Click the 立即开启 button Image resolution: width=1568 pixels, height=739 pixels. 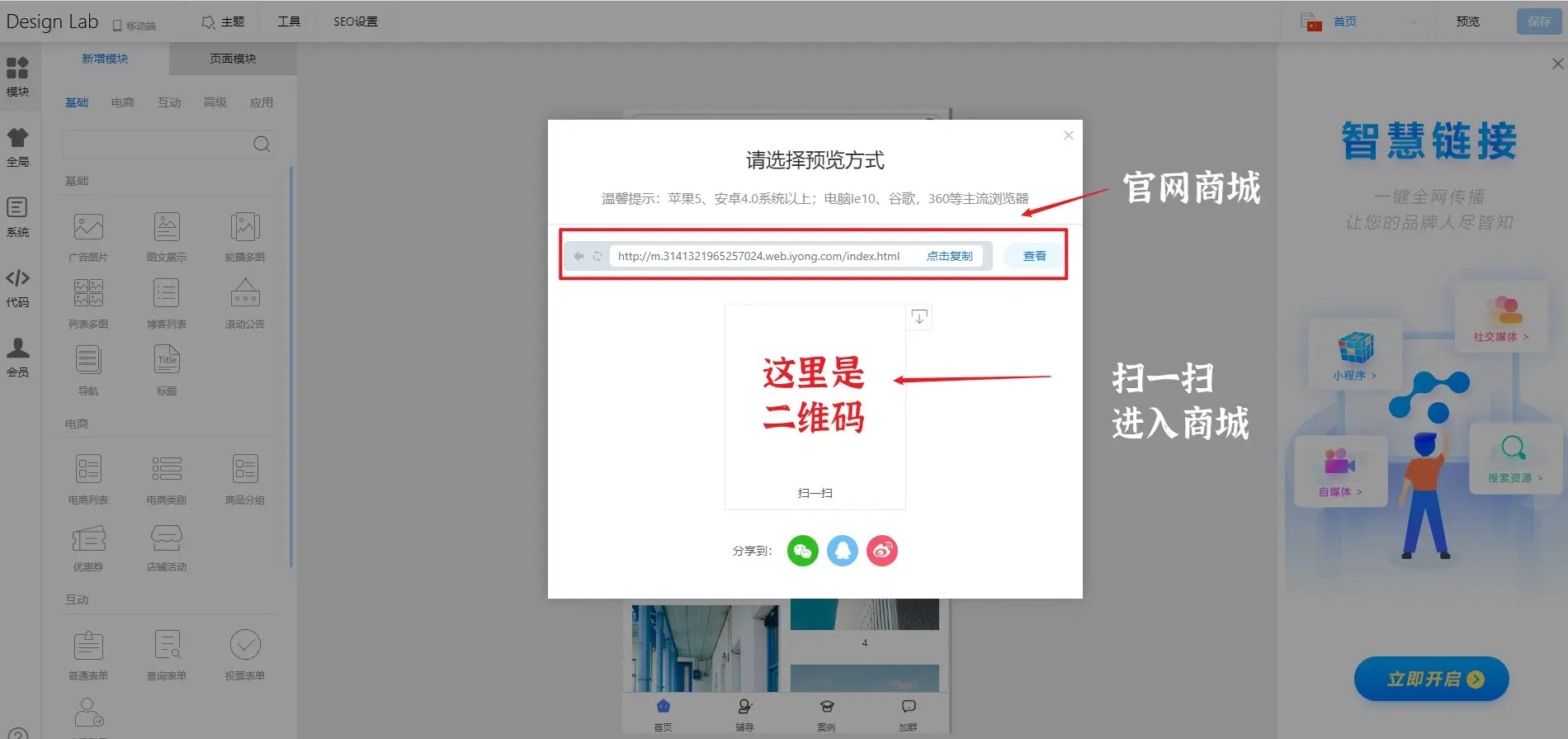pos(1431,679)
